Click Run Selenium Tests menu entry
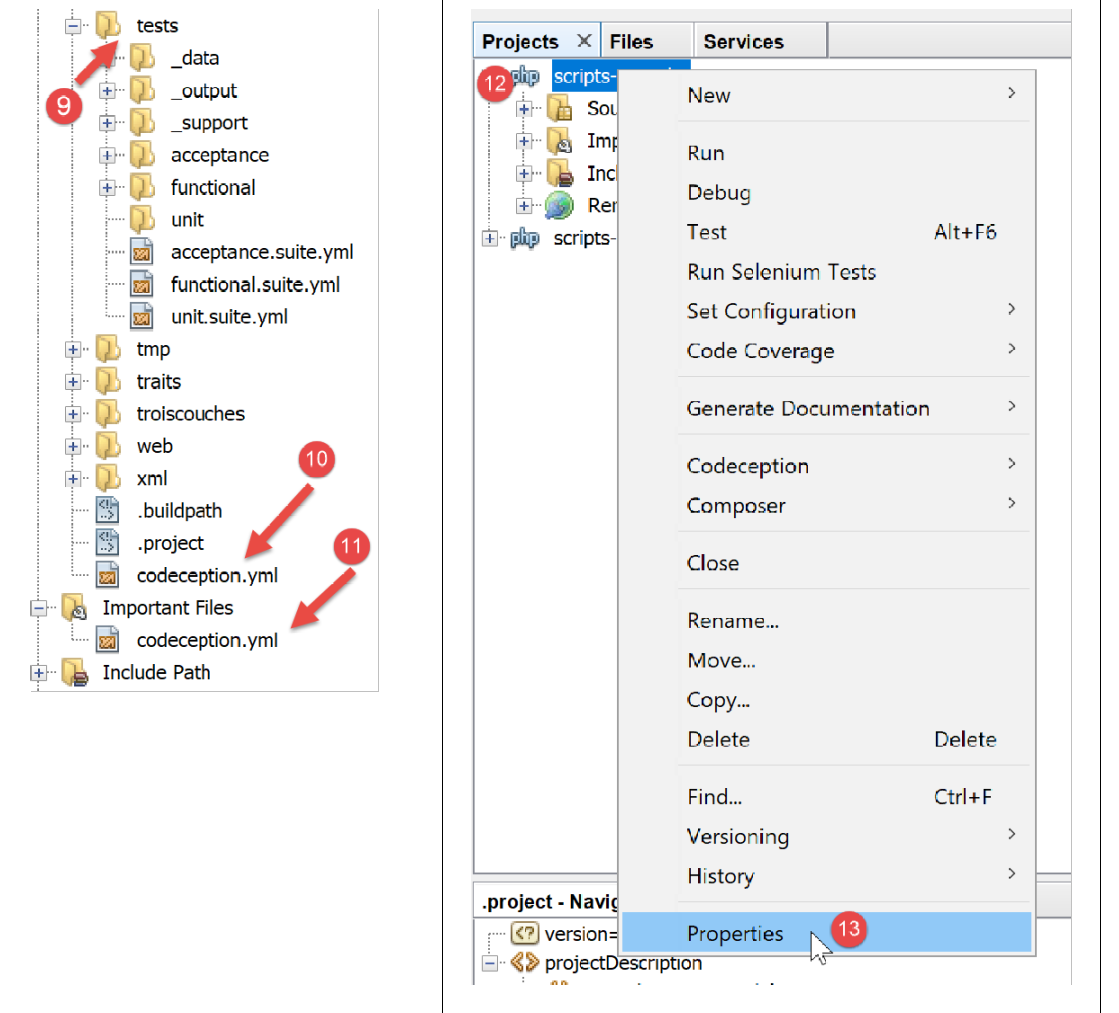 pyautogui.click(x=781, y=272)
